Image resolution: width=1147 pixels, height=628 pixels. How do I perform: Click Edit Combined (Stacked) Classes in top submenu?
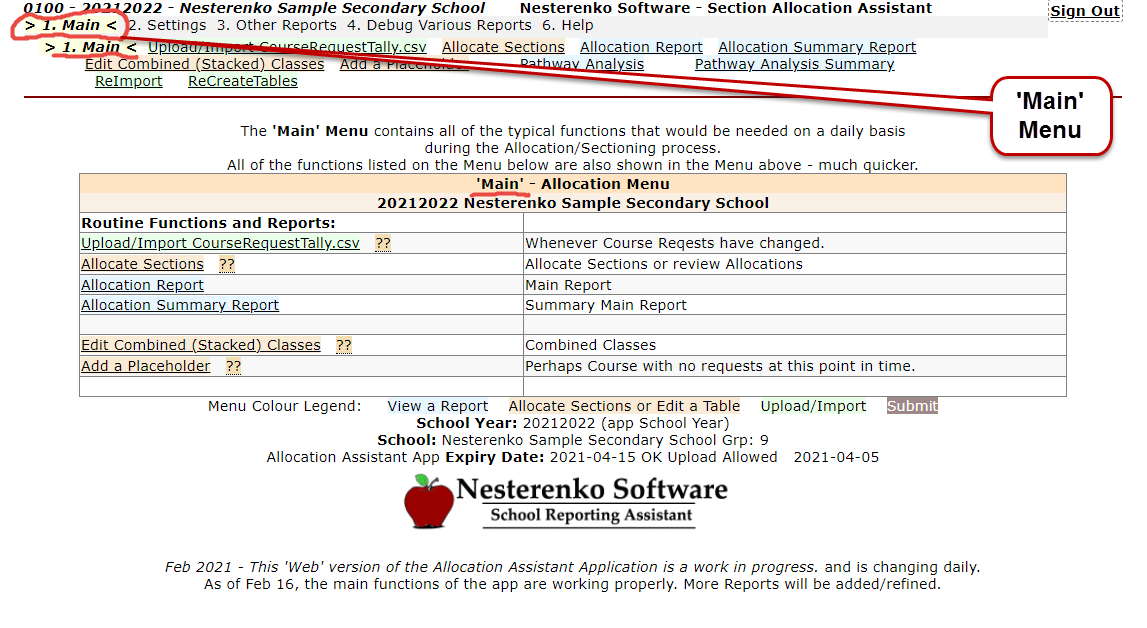[x=204, y=65]
